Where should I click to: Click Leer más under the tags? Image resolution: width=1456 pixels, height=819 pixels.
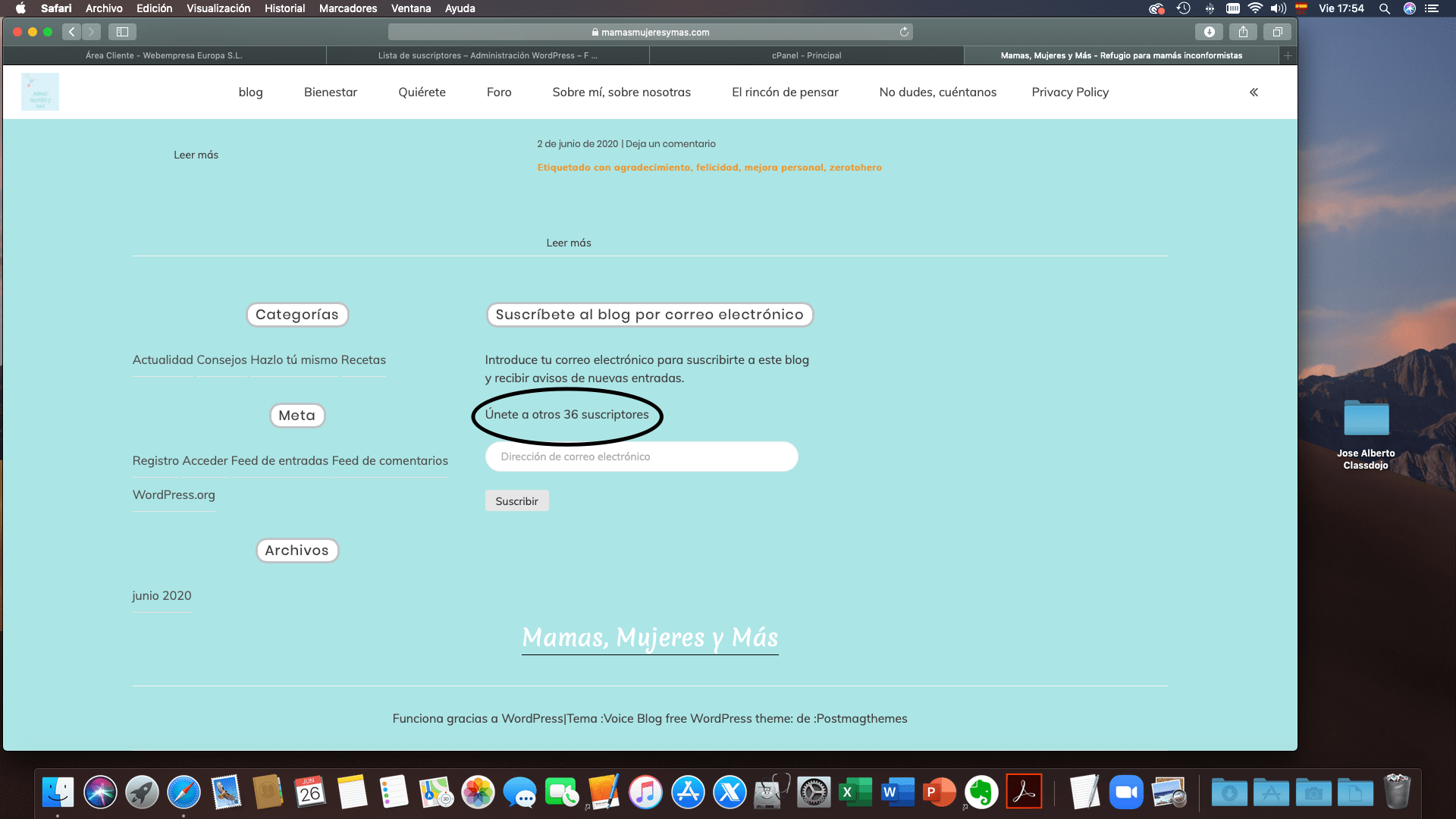pyautogui.click(x=569, y=243)
